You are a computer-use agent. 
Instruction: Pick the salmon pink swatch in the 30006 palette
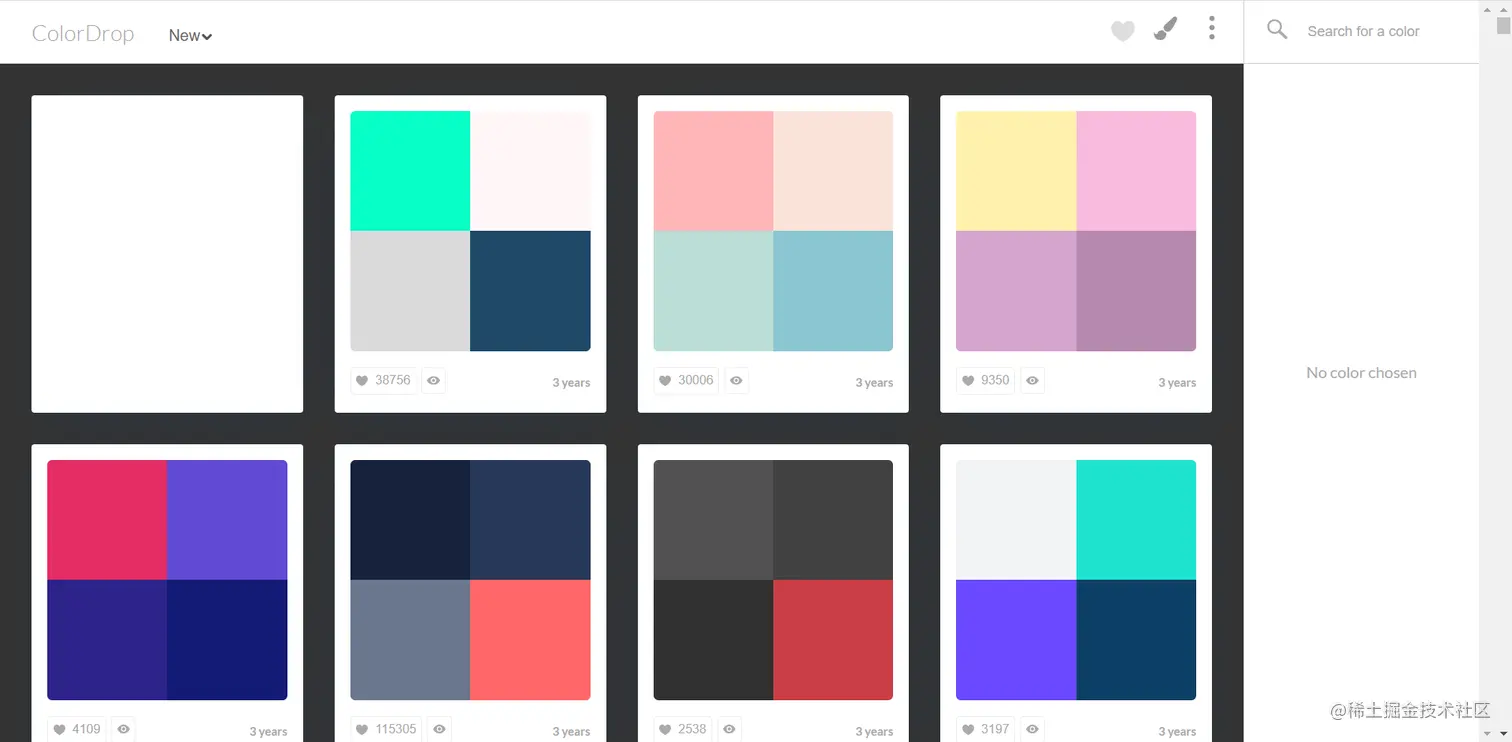[x=713, y=171]
